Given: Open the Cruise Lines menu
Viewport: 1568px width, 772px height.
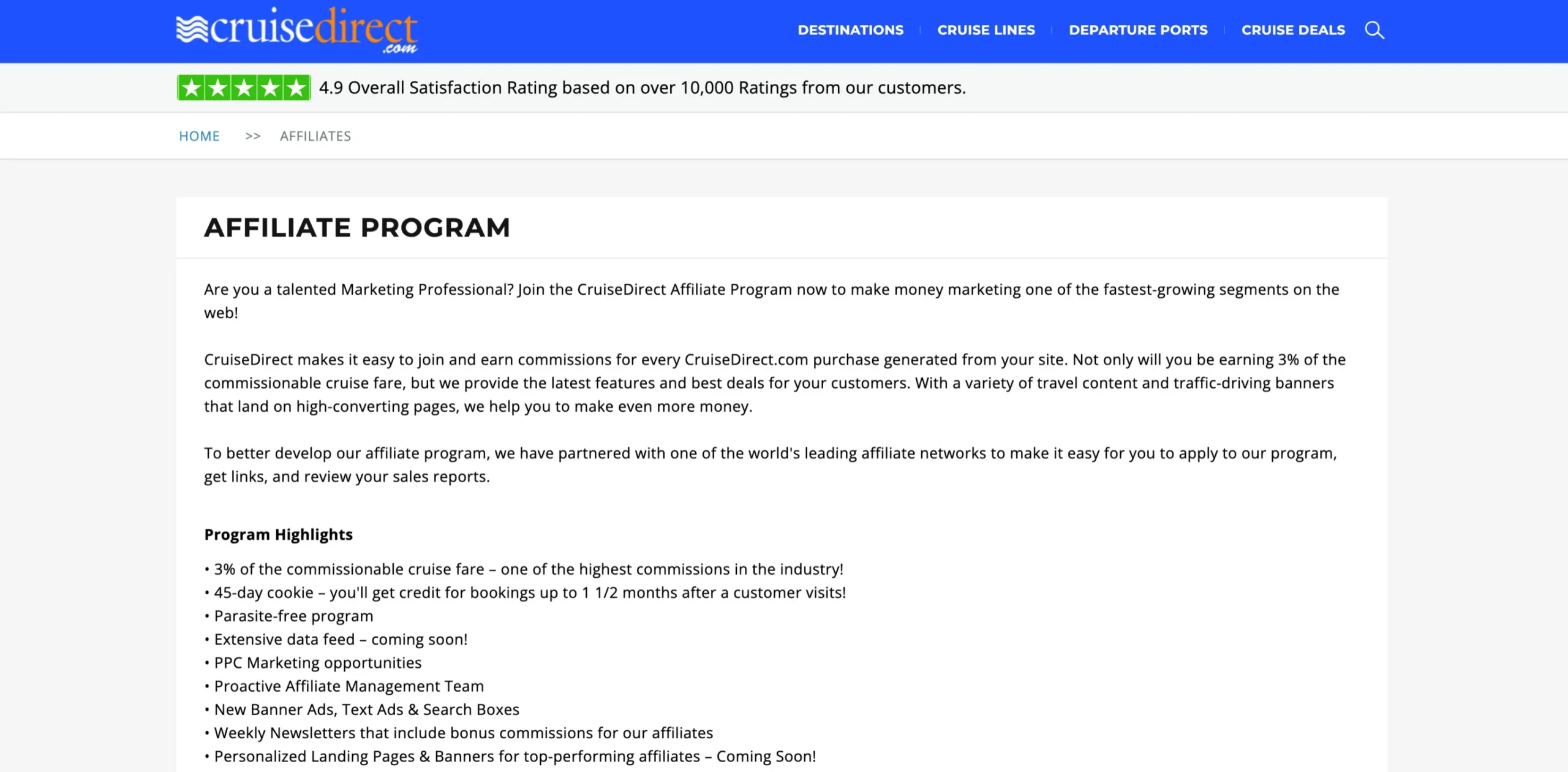Looking at the screenshot, I should (x=986, y=30).
